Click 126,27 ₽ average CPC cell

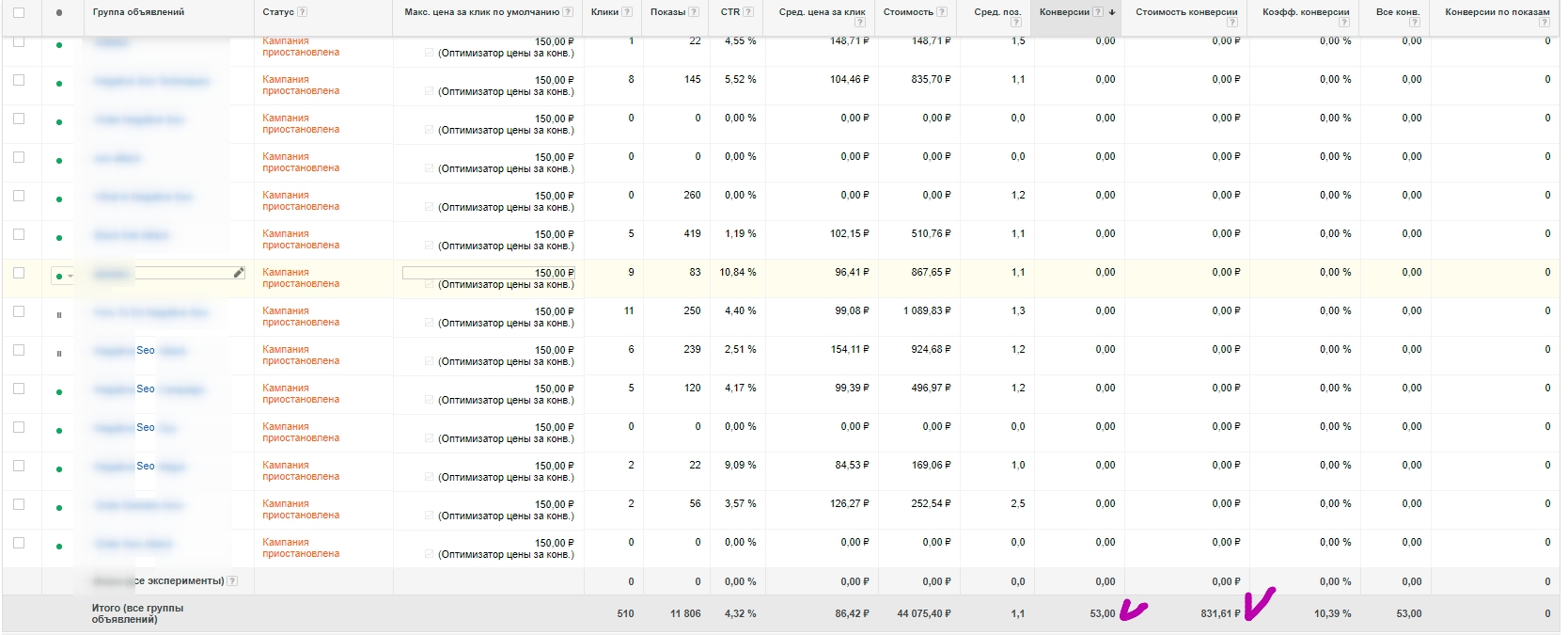(x=850, y=504)
